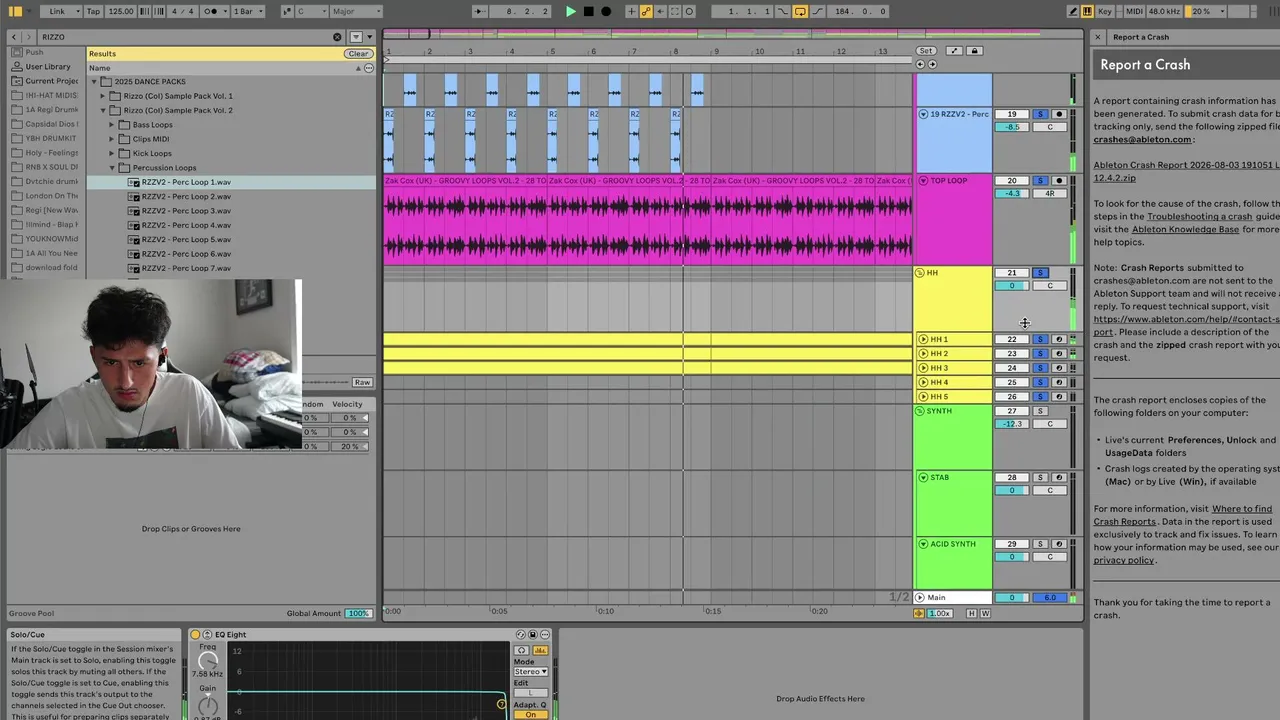
Task: Open the Push place in the browser sidebar
Action: (x=34, y=52)
